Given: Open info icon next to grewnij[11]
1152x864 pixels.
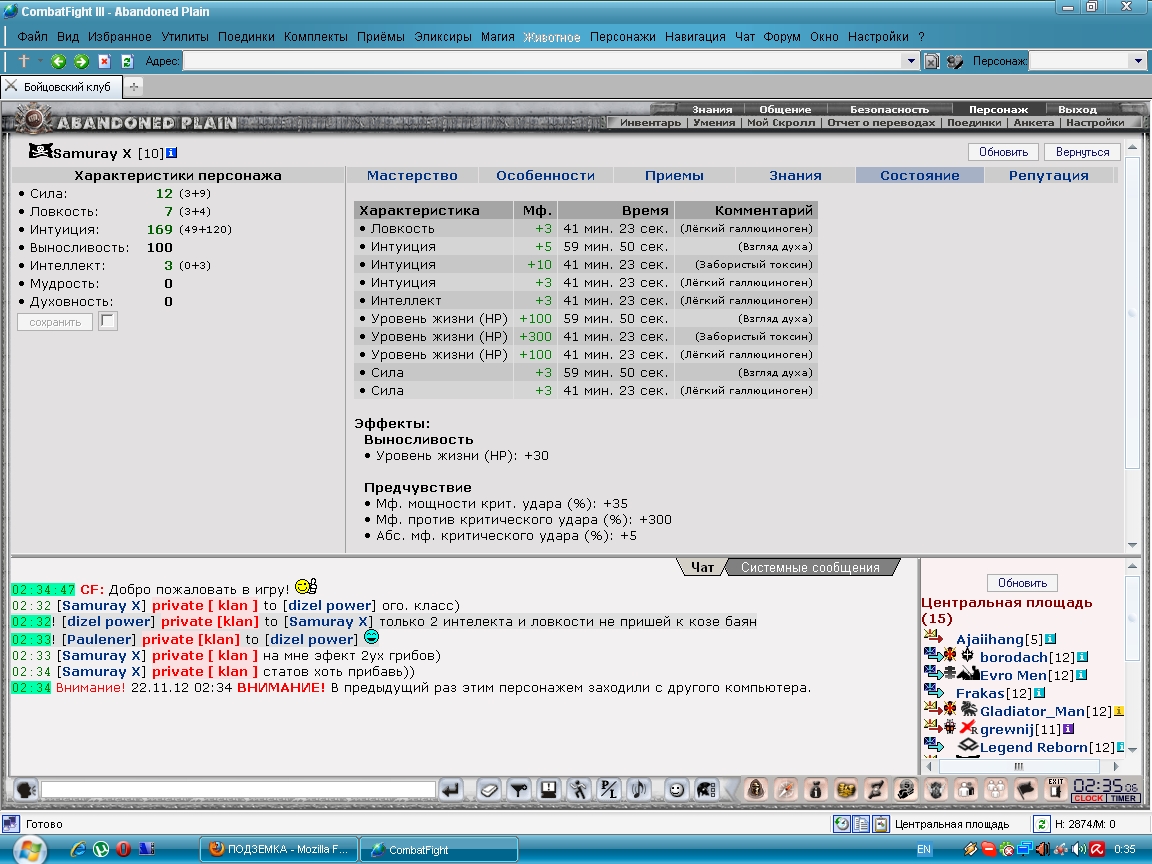Looking at the screenshot, I should click(x=1068, y=729).
